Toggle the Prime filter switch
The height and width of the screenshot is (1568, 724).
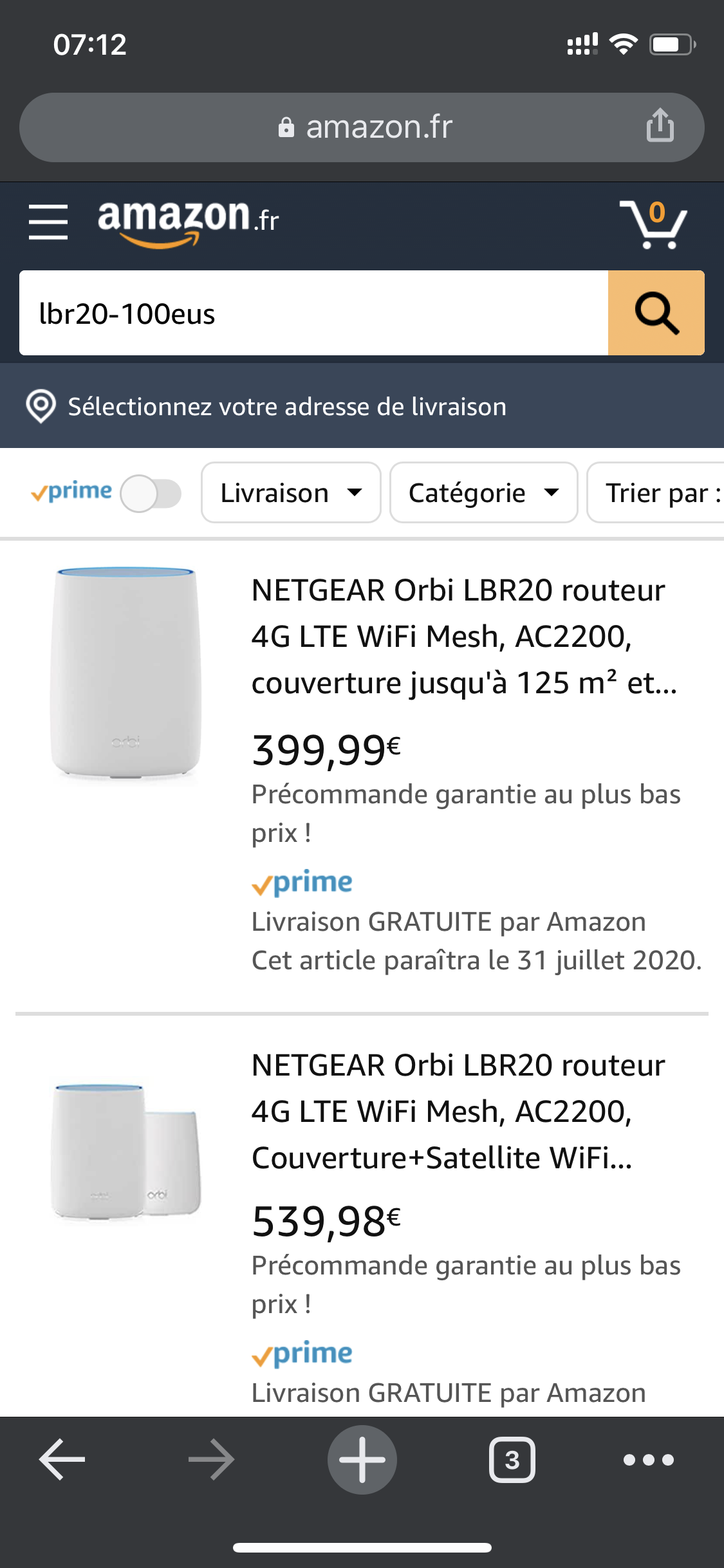coord(151,494)
